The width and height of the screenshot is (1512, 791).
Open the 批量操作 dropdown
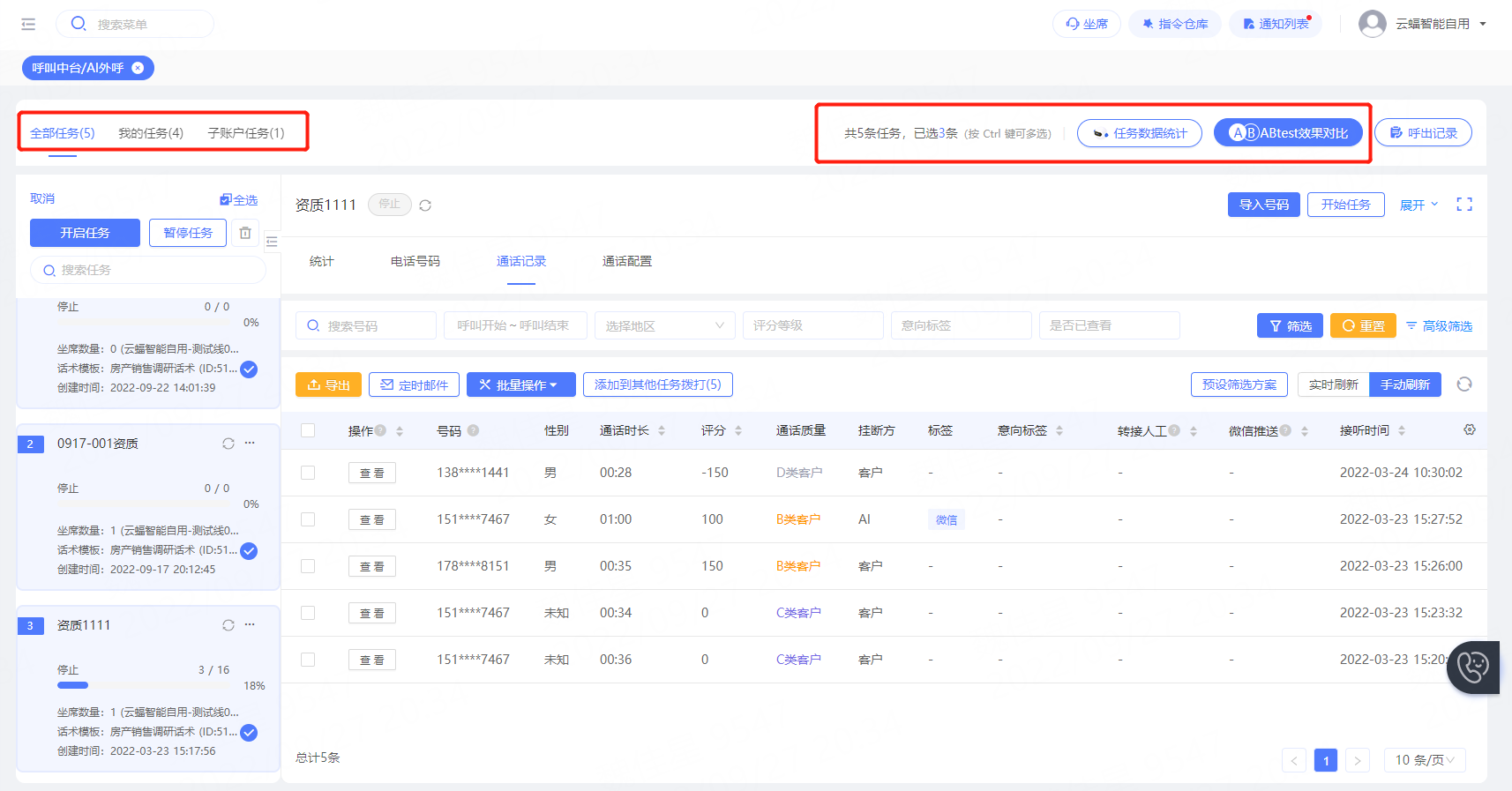520,384
